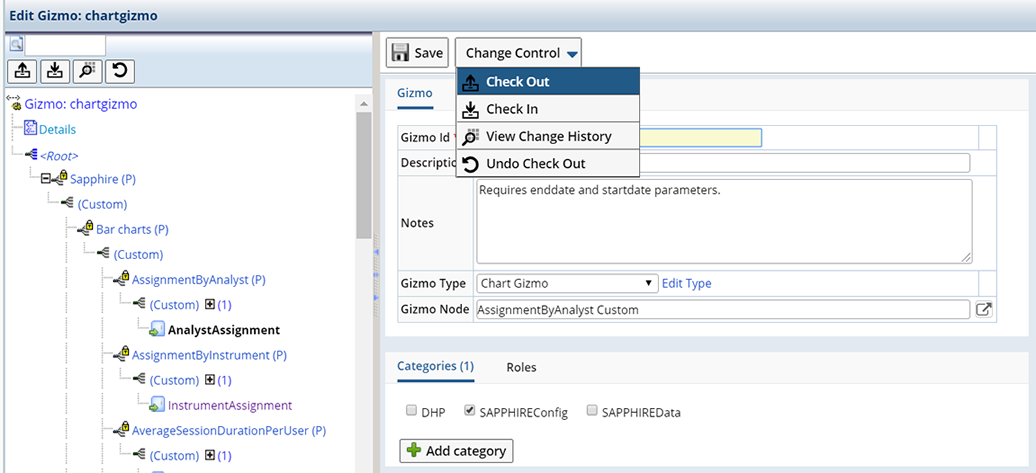This screenshot has height=473, width=1036.
Task: Click the scroll-up arrow of the tree panel
Action: (363, 104)
